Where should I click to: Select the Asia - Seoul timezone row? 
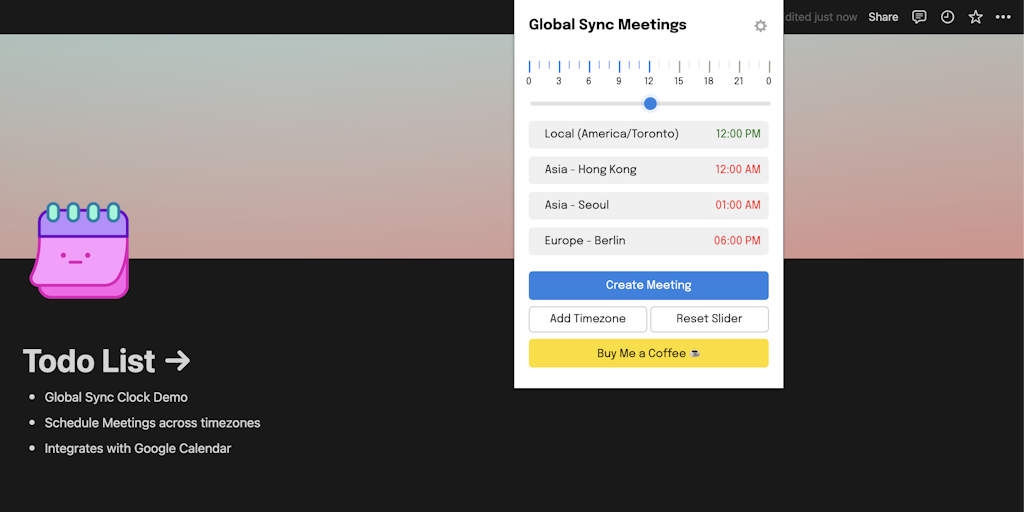pos(648,205)
